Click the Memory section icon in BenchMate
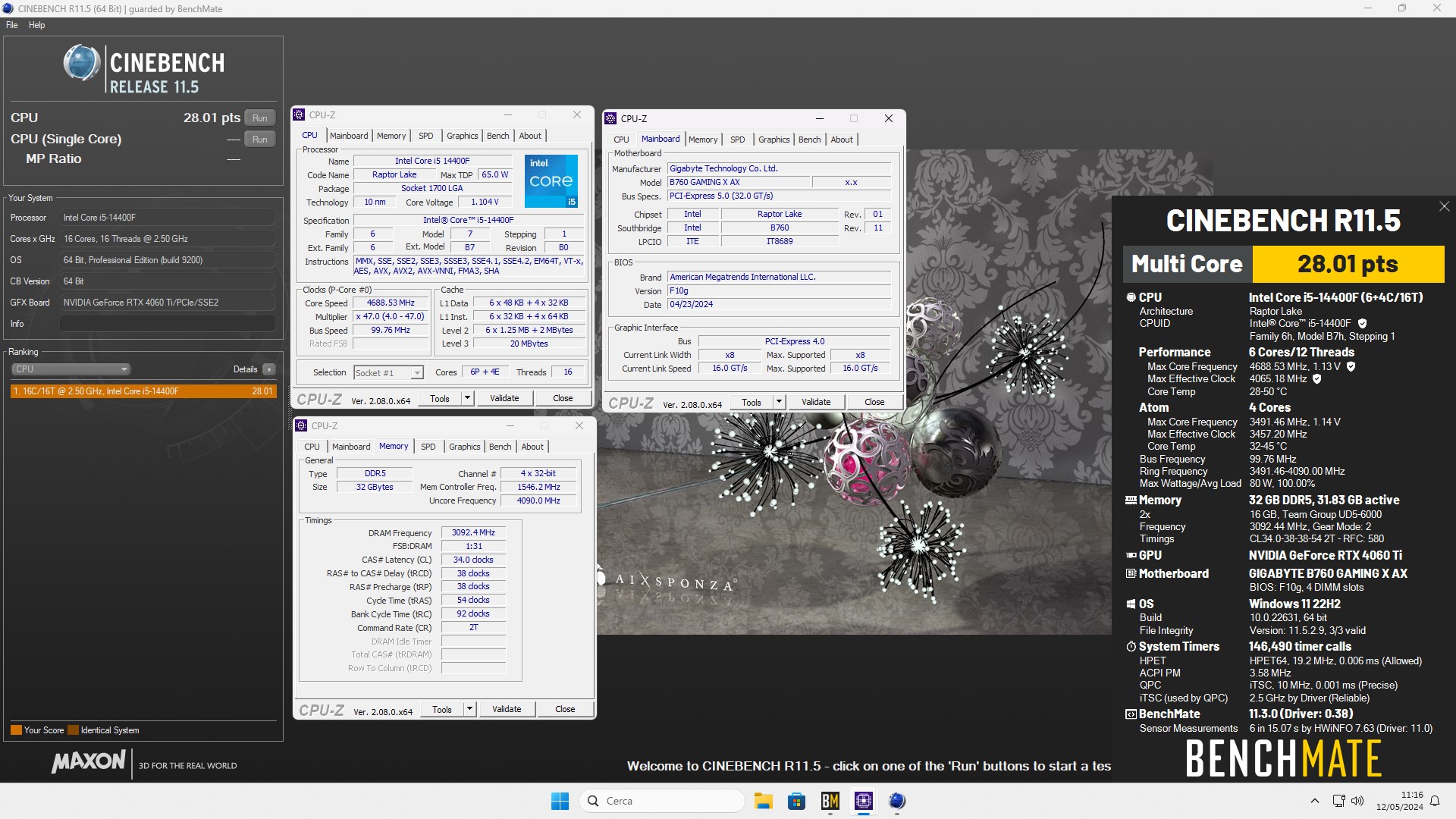1456x819 pixels. click(x=1131, y=500)
